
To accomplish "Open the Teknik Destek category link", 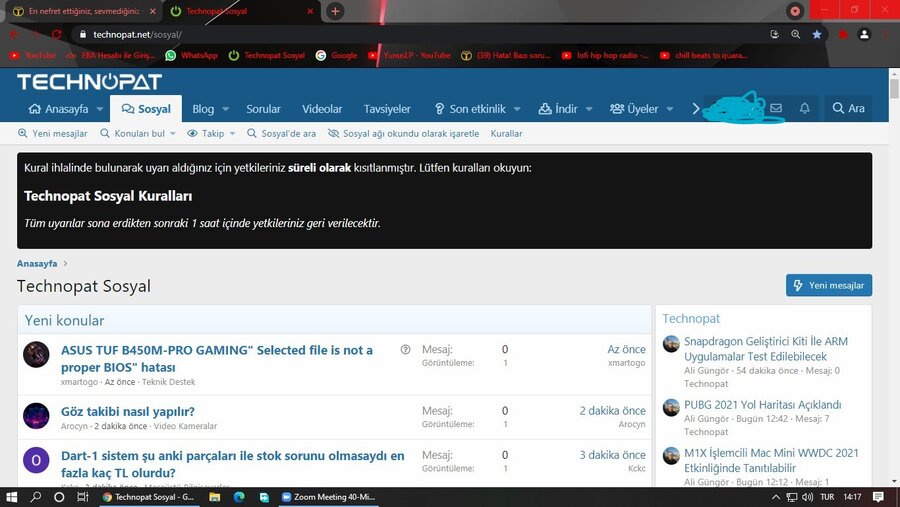I will [168, 382].
